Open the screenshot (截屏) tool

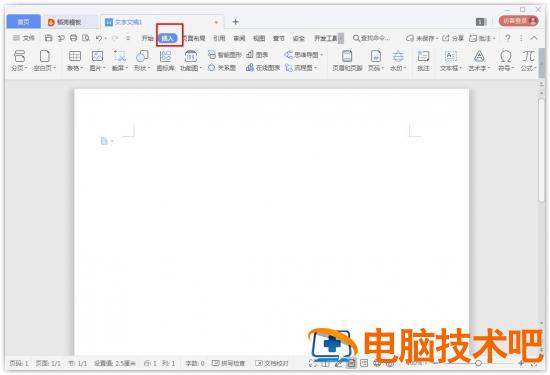[x=120, y=60]
